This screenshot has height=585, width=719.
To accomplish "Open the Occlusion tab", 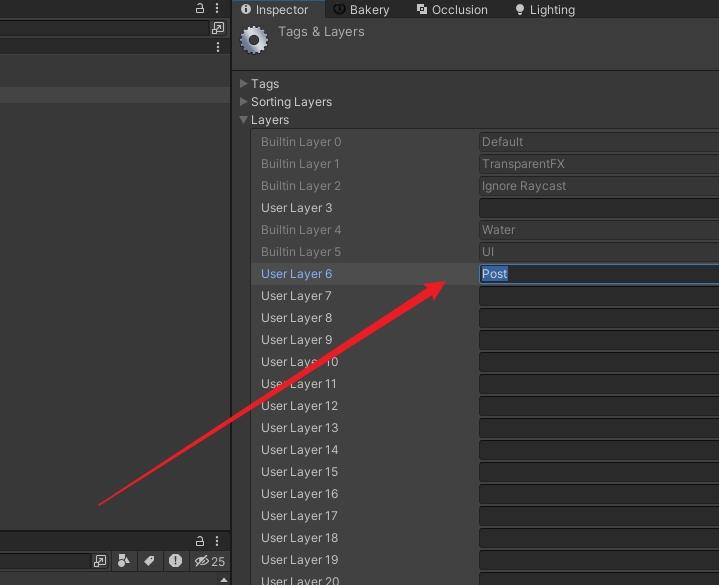I will coord(452,10).
